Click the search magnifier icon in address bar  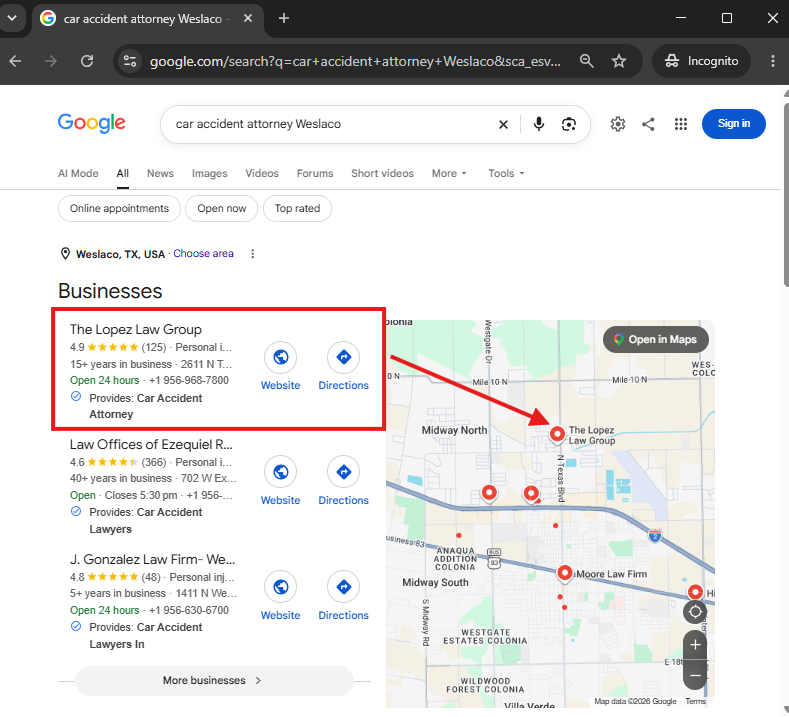[x=586, y=61]
